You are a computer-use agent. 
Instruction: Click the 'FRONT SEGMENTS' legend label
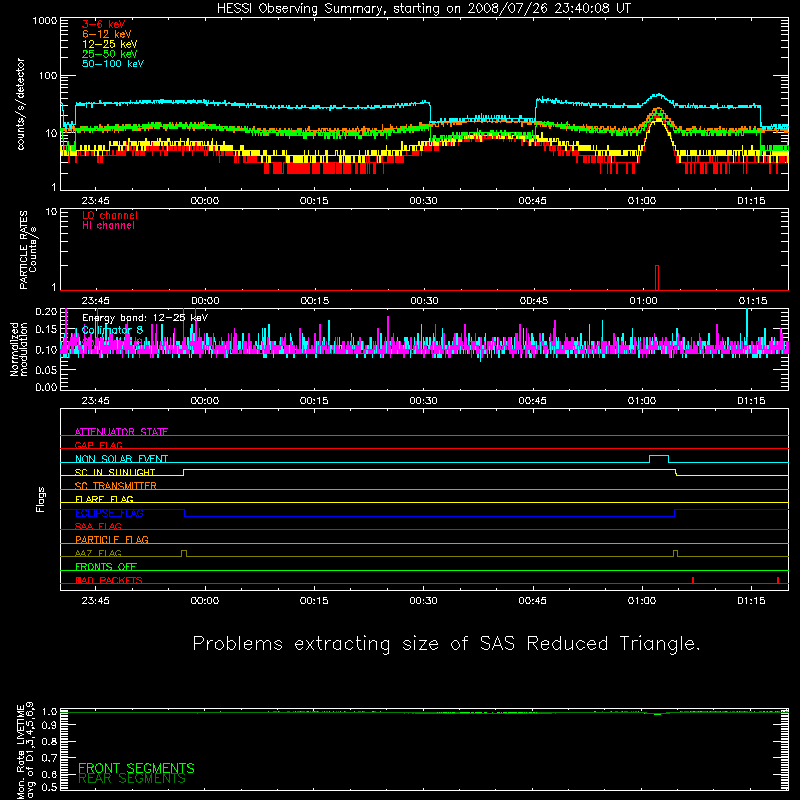pos(136,768)
